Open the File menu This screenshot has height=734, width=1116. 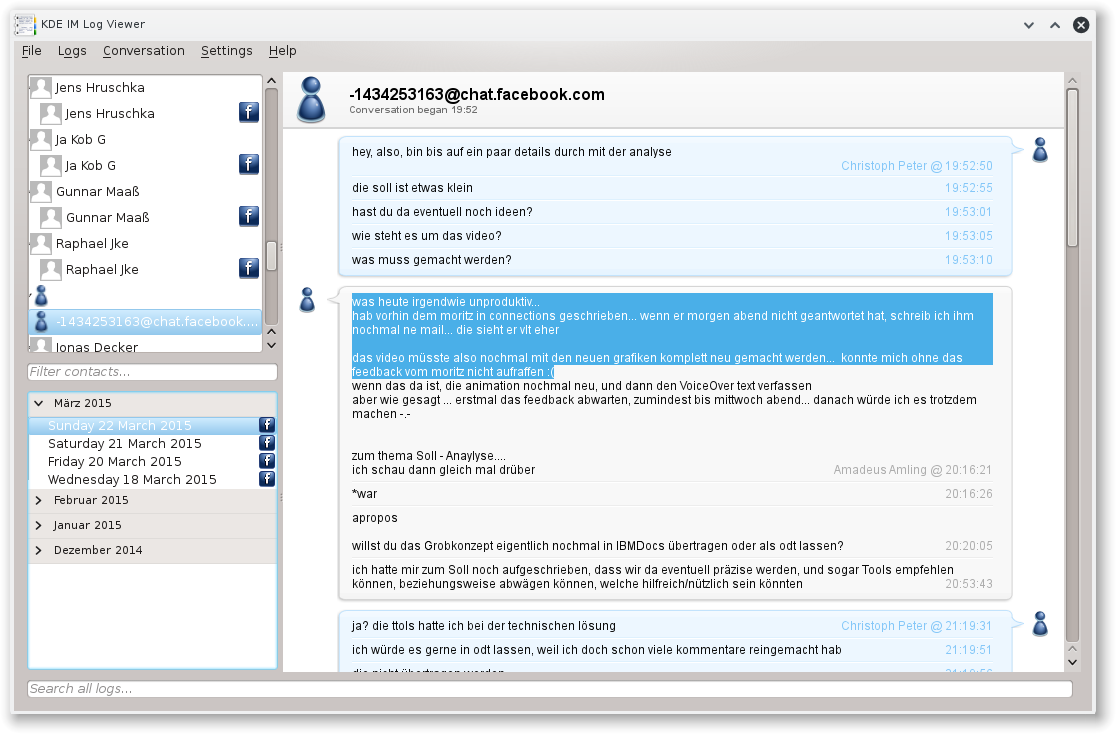pos(31,51)
